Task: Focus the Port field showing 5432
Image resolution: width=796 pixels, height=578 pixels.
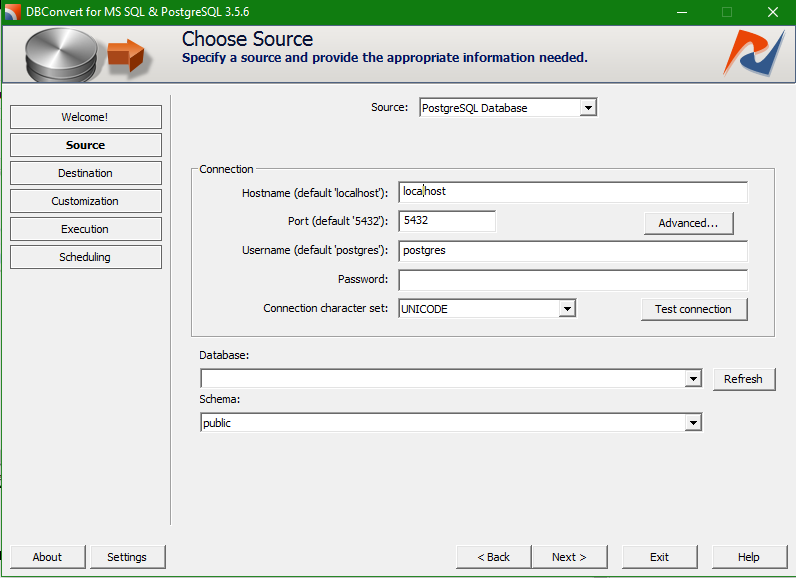Action: [447, 221]
